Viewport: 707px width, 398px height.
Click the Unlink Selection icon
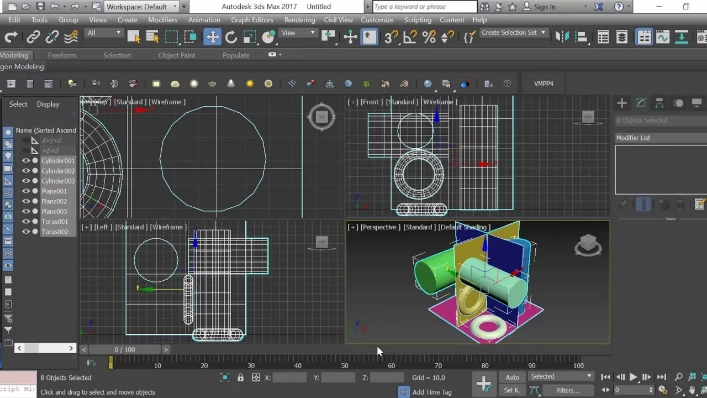coord(52,37)
